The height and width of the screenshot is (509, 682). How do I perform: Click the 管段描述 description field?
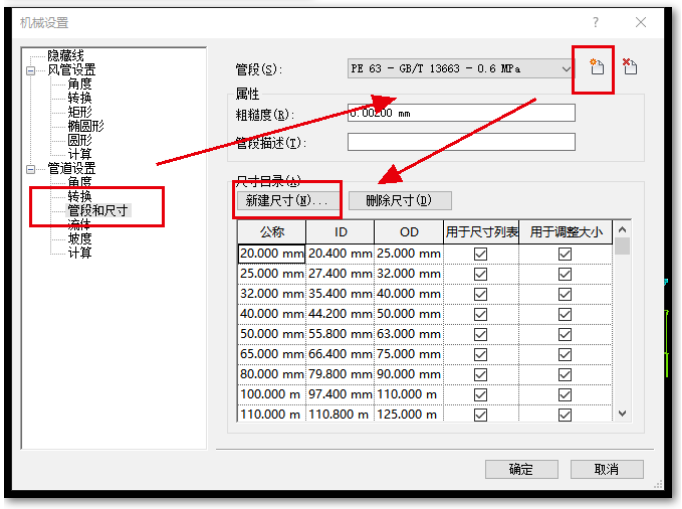461,142
